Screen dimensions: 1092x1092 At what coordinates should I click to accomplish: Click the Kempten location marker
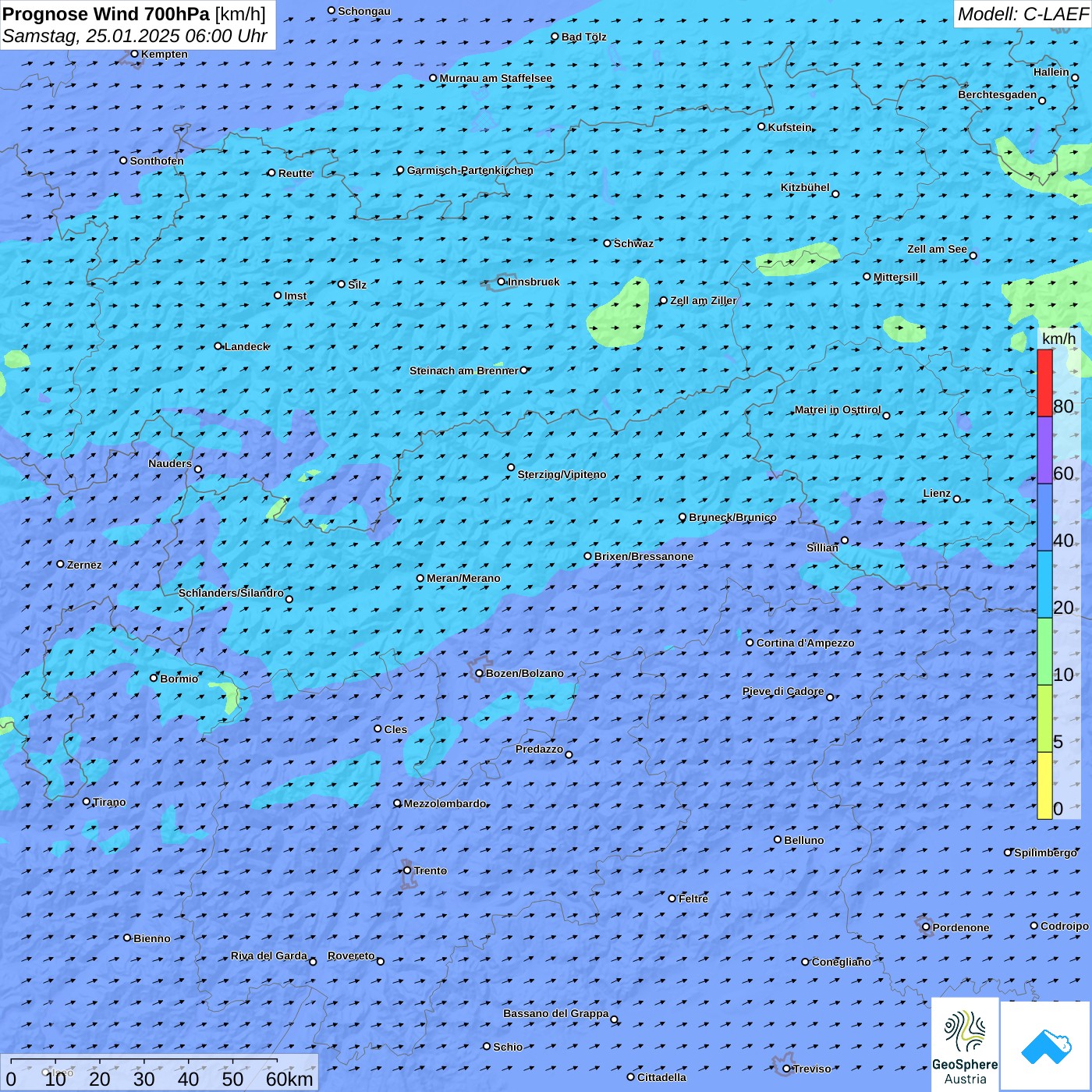(x=134, y=54)
